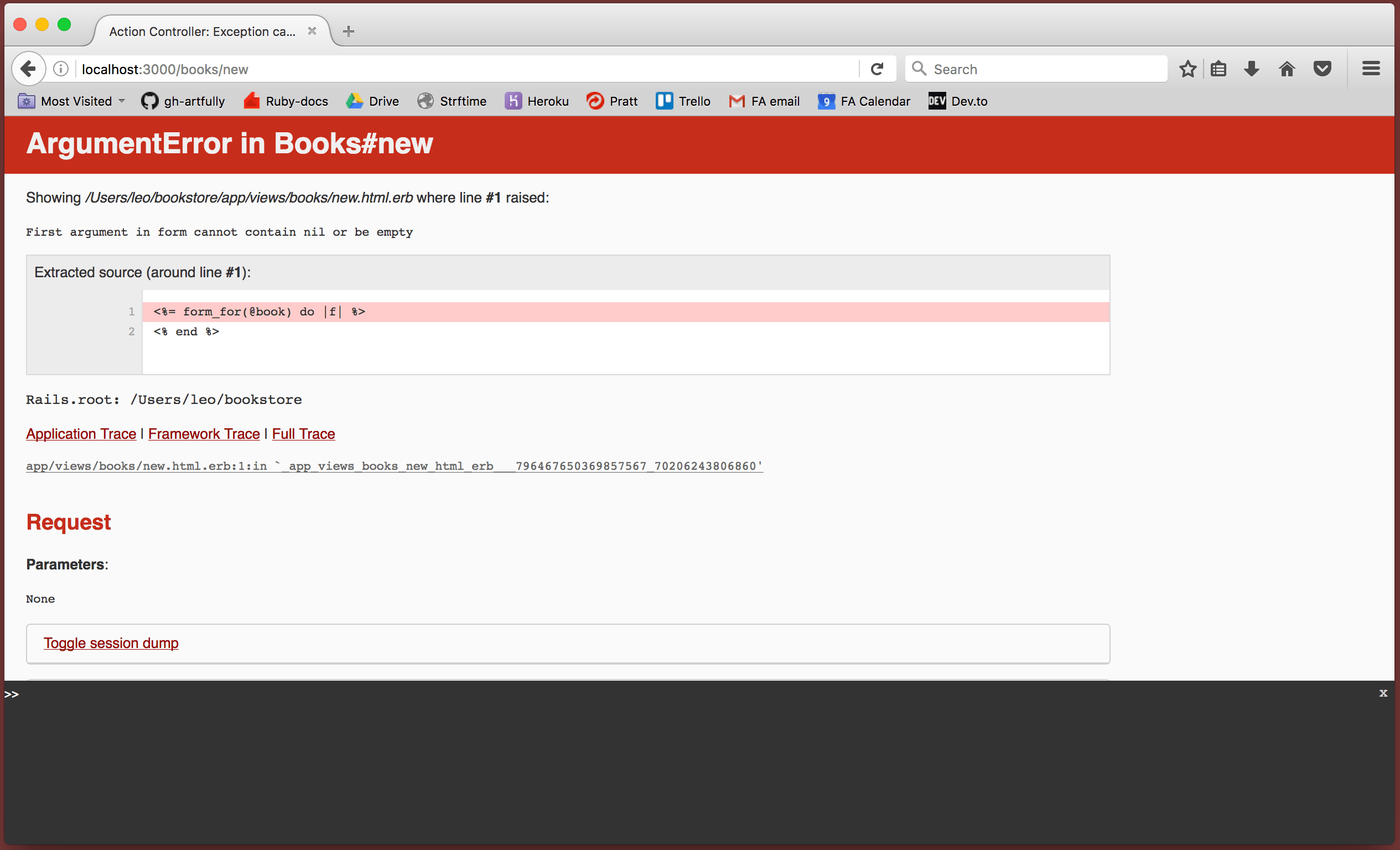This screenshot has width=1400, height=850.
Task: Click the Pocket save icon
Action: tap(1322, 69)
